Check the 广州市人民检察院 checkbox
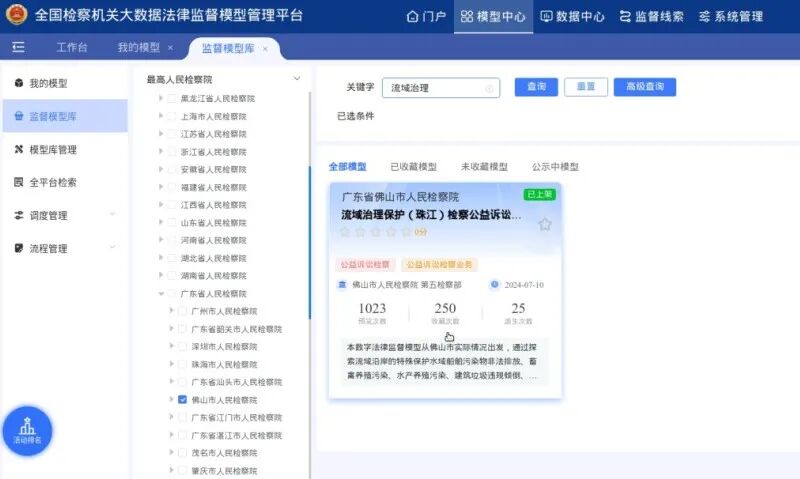The image size is (800, 479). coord(182,311)
